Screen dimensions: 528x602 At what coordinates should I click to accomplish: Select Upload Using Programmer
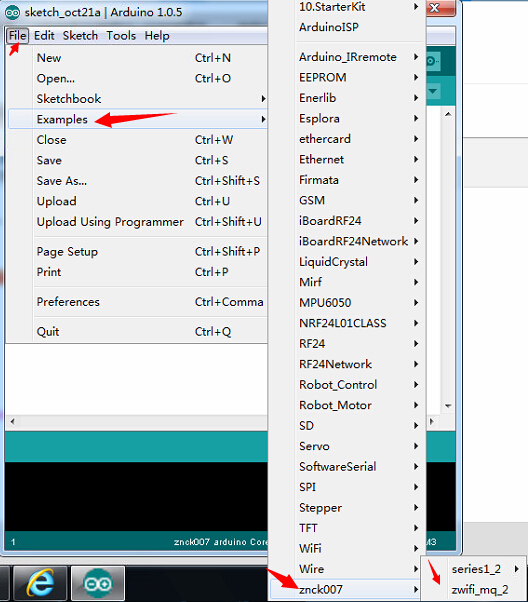[137, 222]
